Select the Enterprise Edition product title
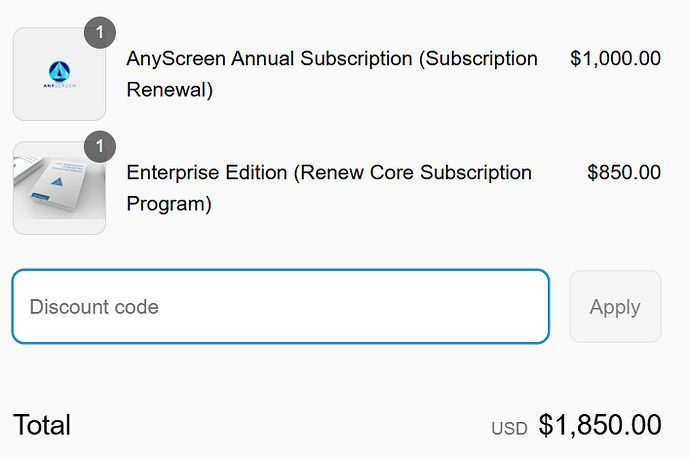690x457 pixels. point(206,172)
